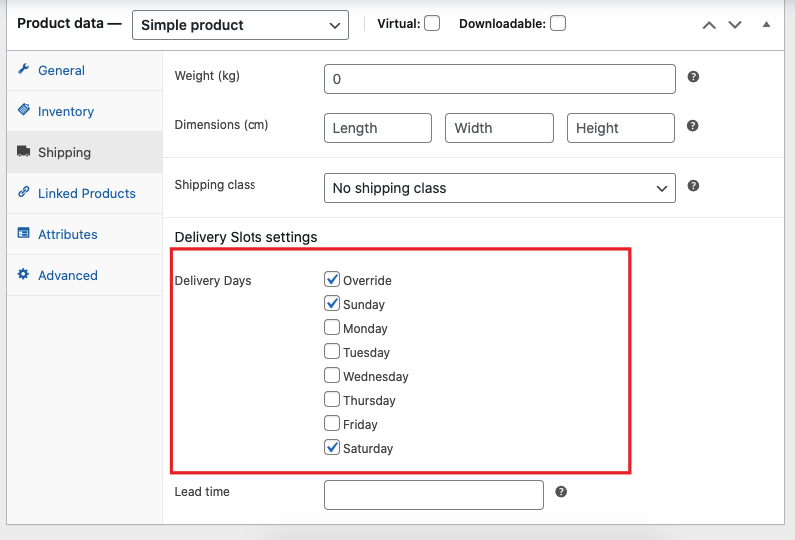
Task: Open the Simple product type dropdown
Action: (x=240, y=25)
